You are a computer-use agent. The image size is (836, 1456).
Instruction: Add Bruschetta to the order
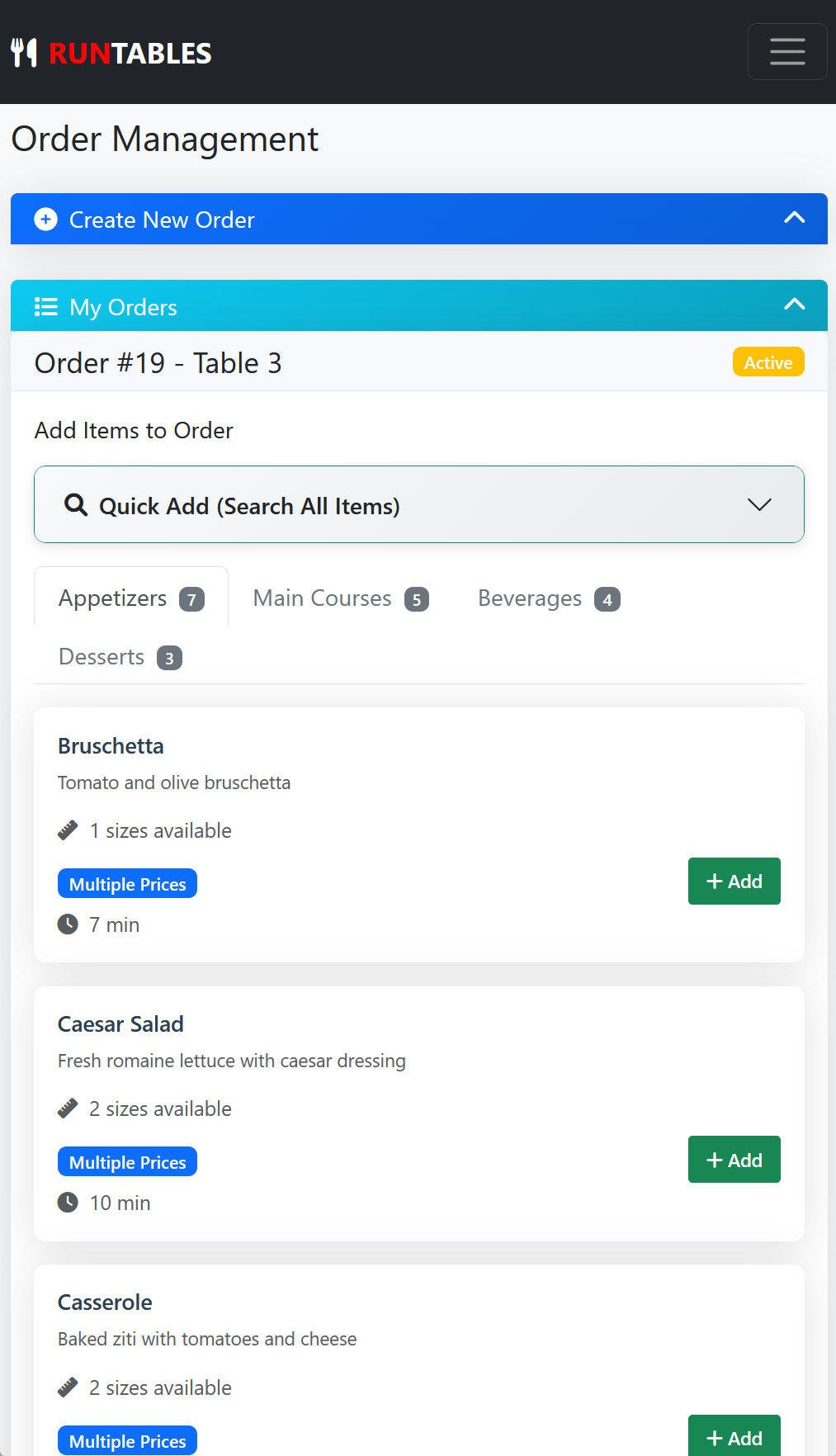click(x=734, y=882)
